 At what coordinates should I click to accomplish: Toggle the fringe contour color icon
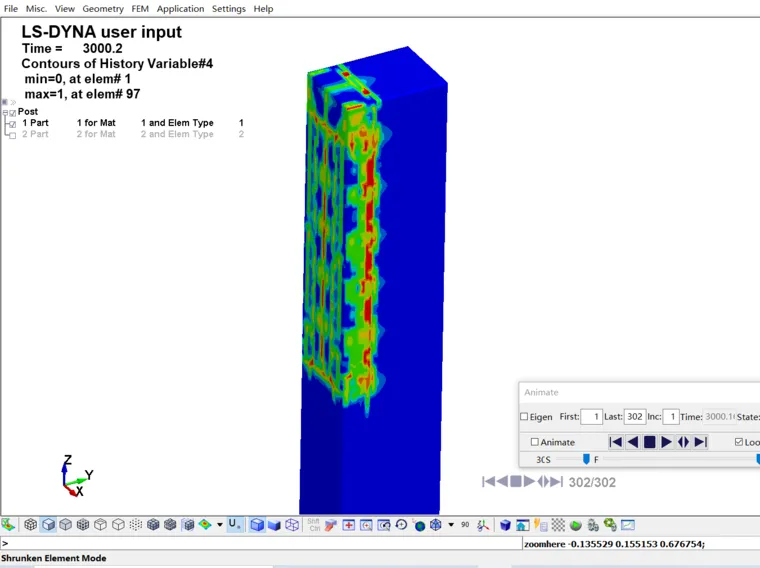point(205,525)
